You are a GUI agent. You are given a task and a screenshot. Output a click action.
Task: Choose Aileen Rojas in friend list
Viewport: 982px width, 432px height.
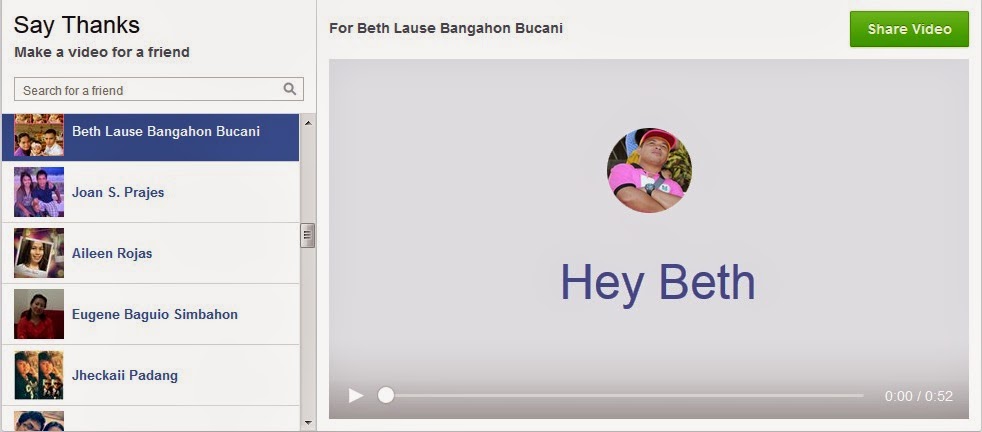[150, 253]
